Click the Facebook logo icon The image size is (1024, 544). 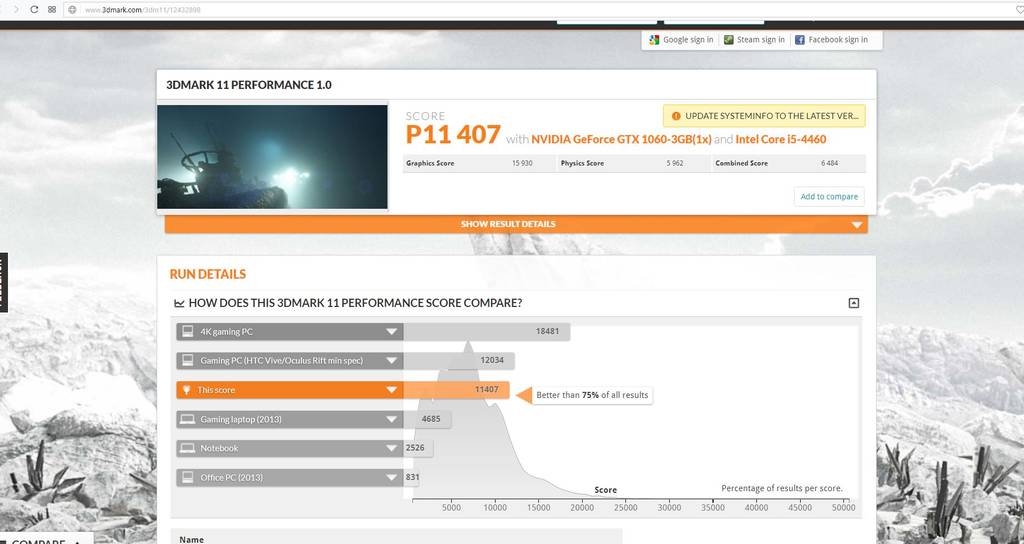[799, 40]
